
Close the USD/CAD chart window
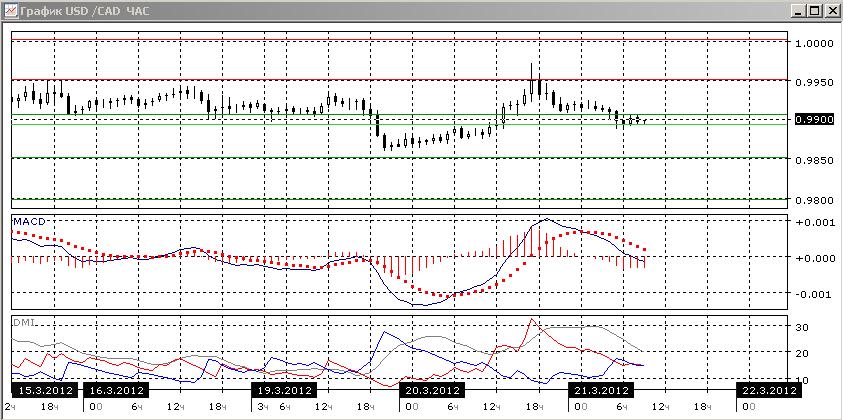[x=831, y=10]
